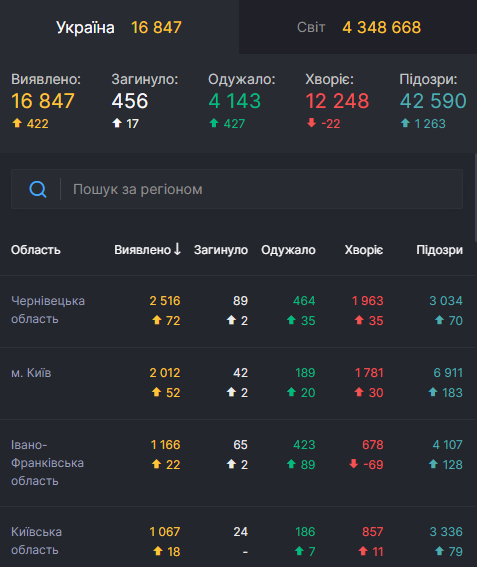Select the м. Київ row
The height and width of the screenshot is (567, 477).
[x=237, y=383]
